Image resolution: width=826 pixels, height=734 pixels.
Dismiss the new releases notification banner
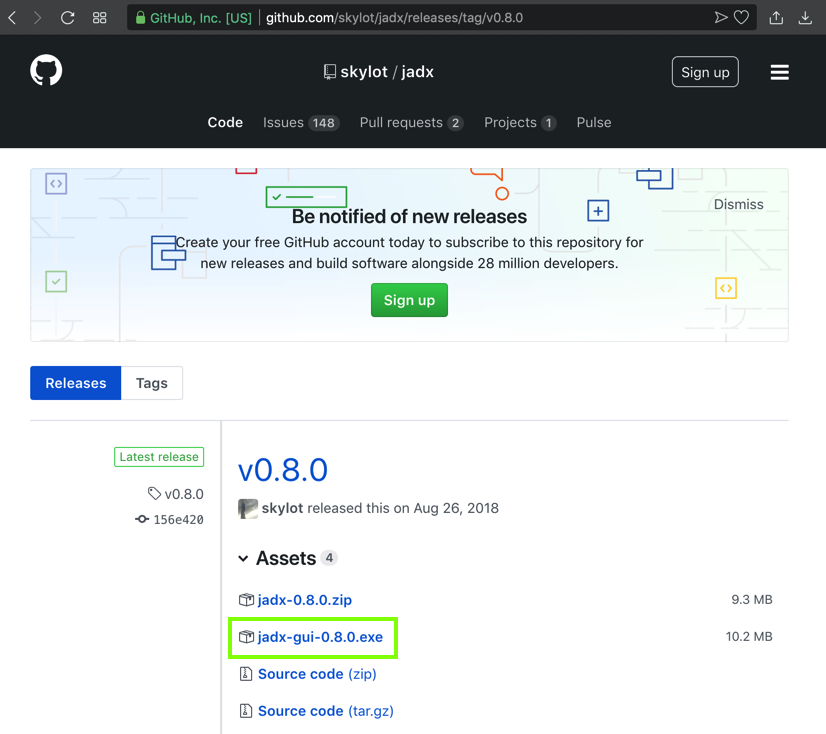pos(738,204)
